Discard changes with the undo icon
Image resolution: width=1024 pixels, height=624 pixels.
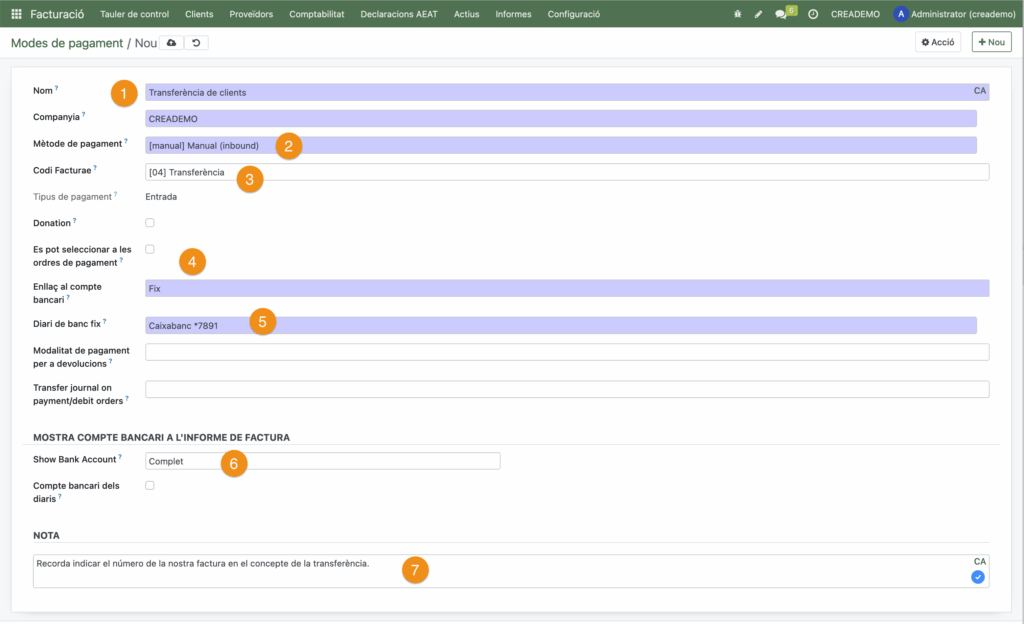(x=196, y=43)
